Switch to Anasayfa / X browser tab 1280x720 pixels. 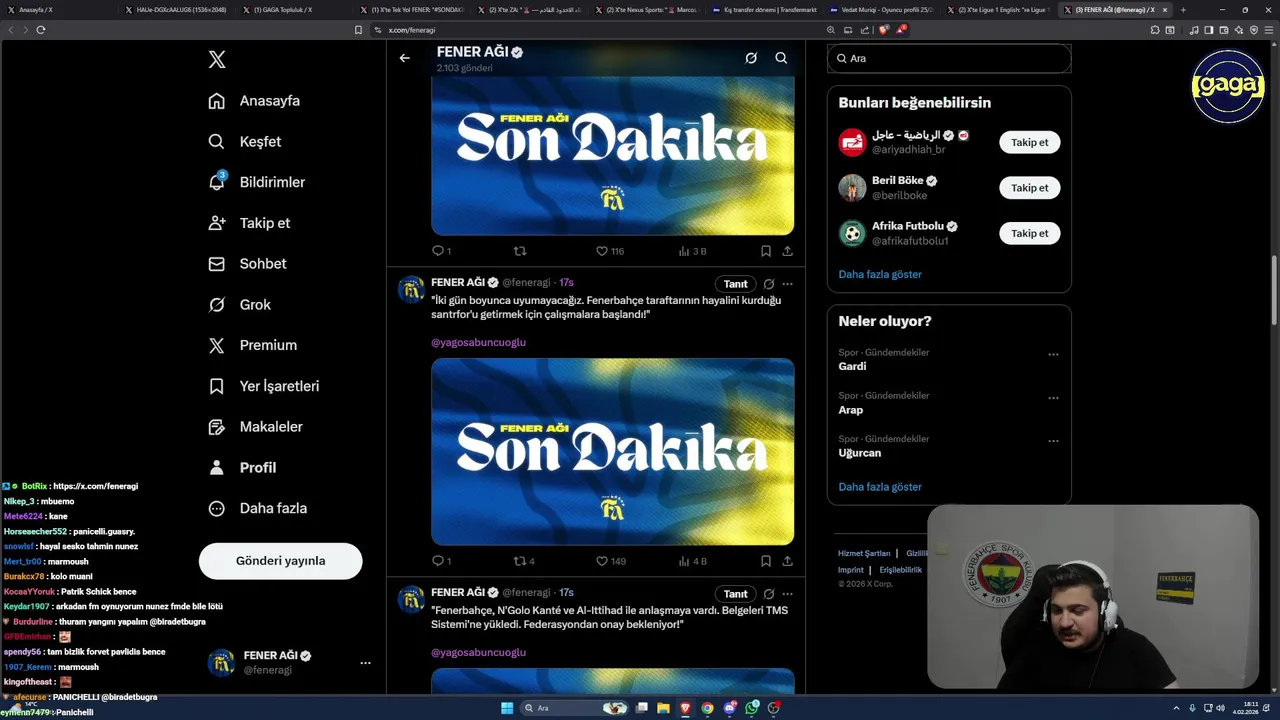point(60,10)
